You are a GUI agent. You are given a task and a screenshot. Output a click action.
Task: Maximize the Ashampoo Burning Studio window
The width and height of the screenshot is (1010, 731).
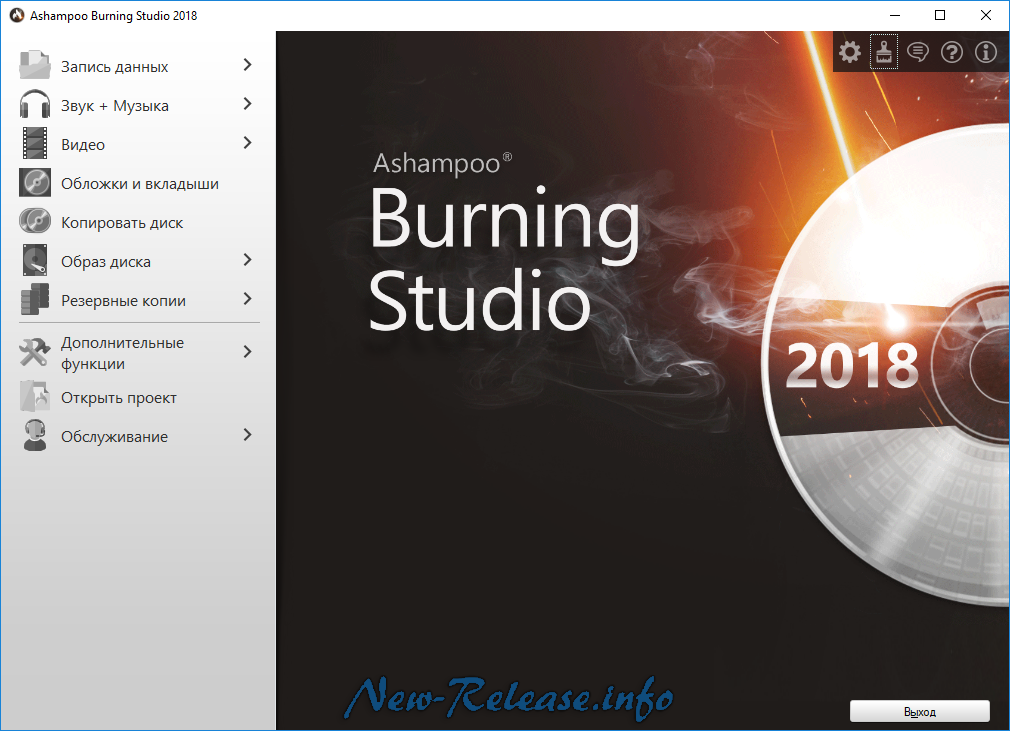pos(940,15)
